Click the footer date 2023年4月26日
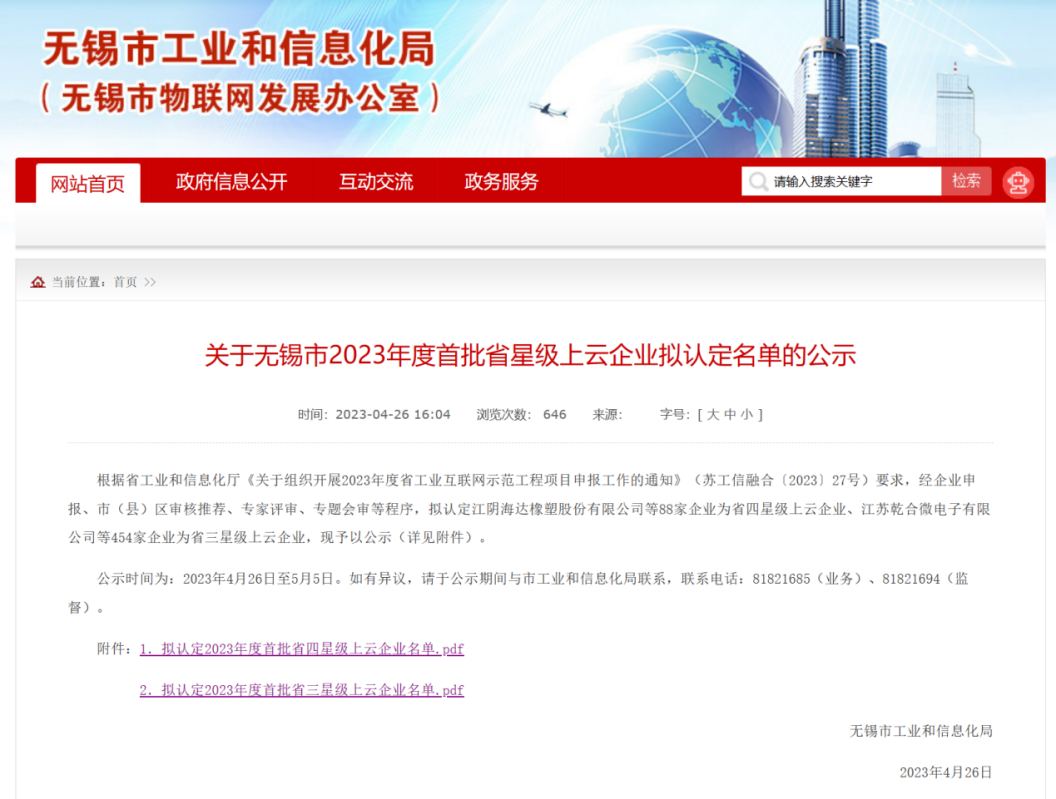This screenshot has width=1056, height=799. (x=946, y=772)
